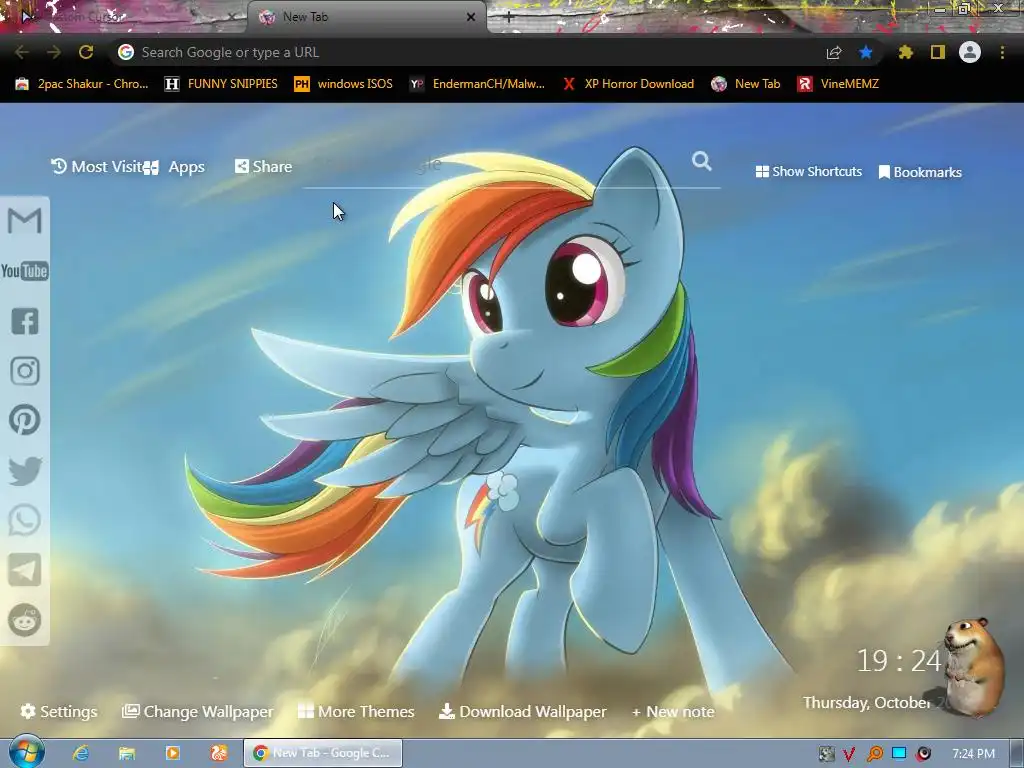Open Twitter from the sidebar
The image size is (1024, 768).
[x=25, y=471]
